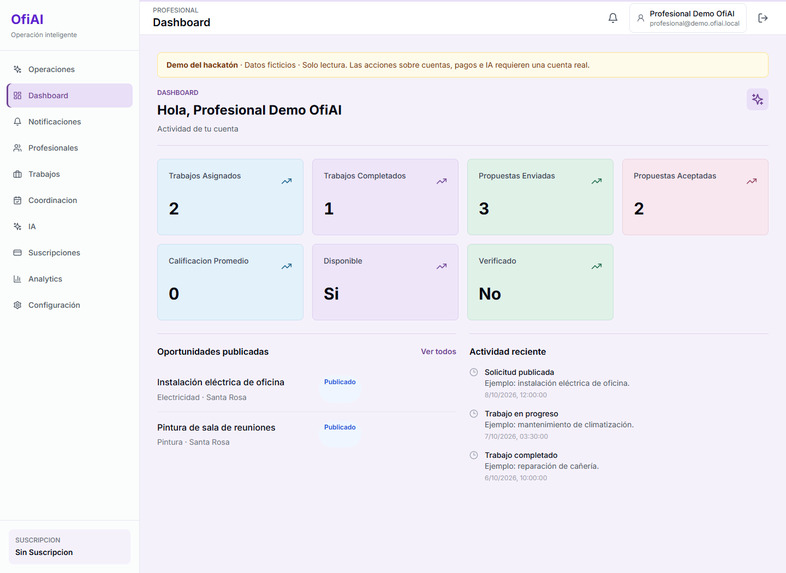The image size is (786, 573).
Task: Click the OfiAI logo
Action: click(27, 19)
